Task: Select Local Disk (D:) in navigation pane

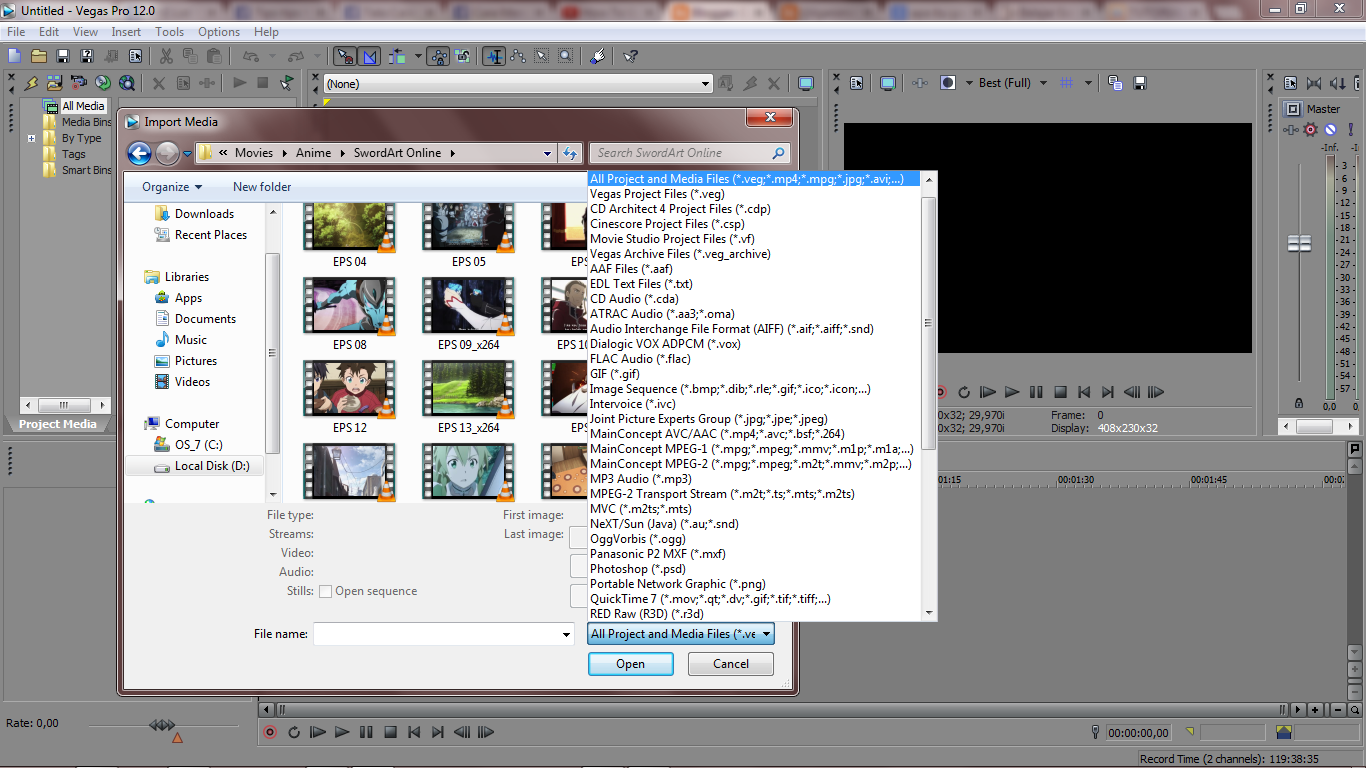Action: pyautogui.click(x=212, y=466)
